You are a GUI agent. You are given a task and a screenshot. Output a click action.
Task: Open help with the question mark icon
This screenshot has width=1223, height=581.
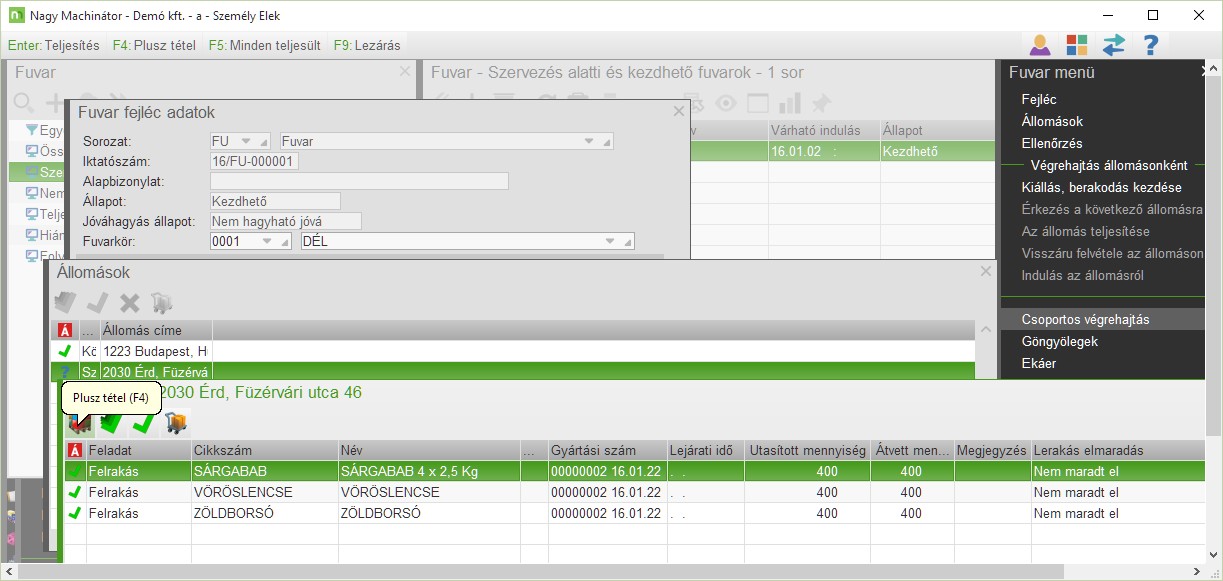pos(1151,45)
